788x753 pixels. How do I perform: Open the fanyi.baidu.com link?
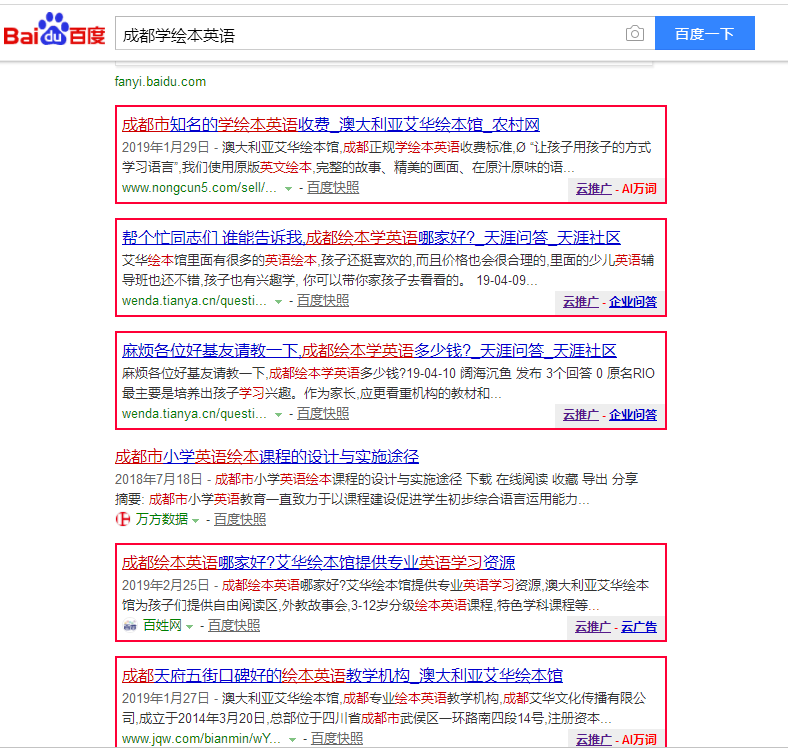(160, 81)
